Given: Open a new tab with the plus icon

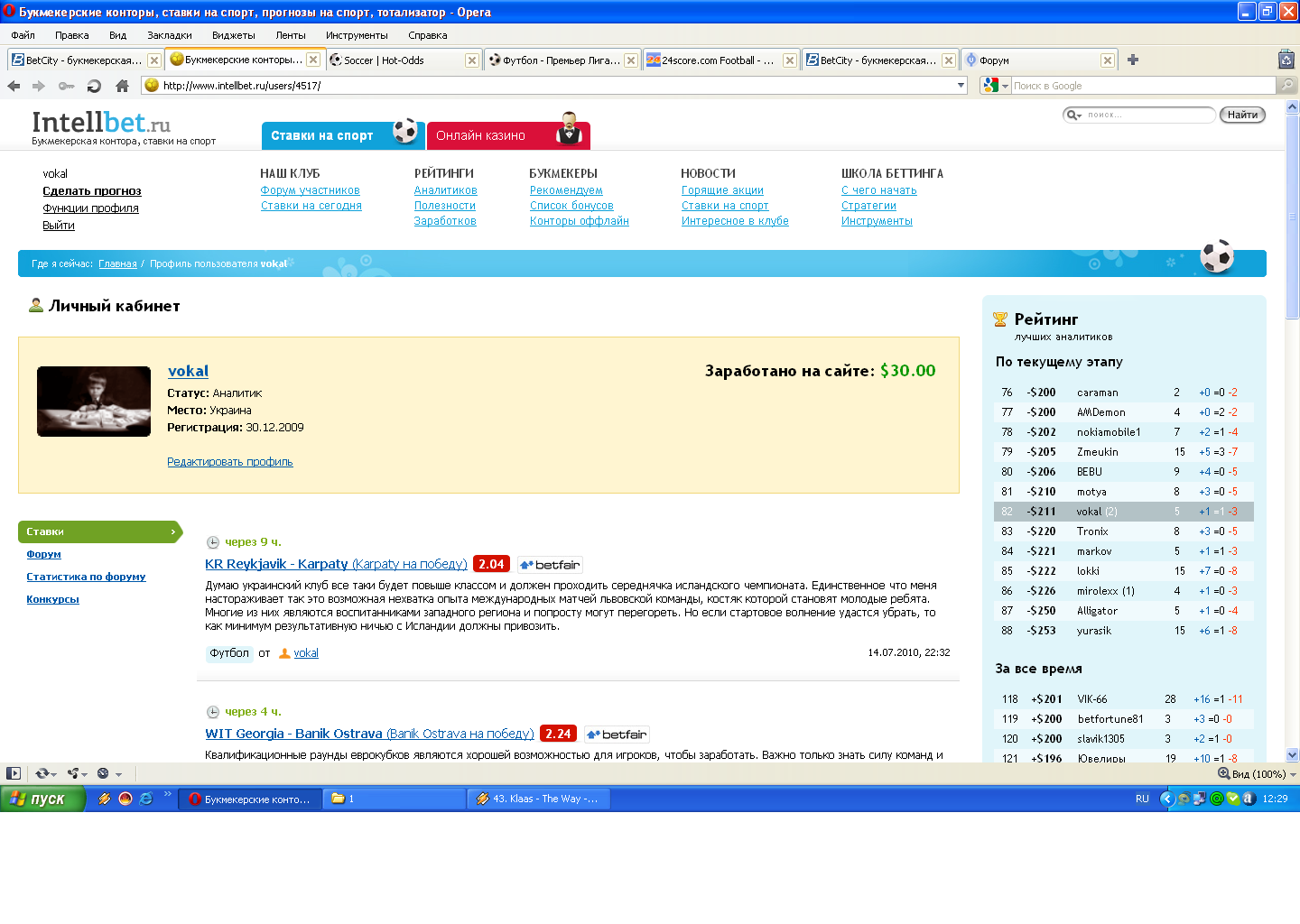Looking at the screenshot, I should pyautogui.click(x=1133, y=60).
